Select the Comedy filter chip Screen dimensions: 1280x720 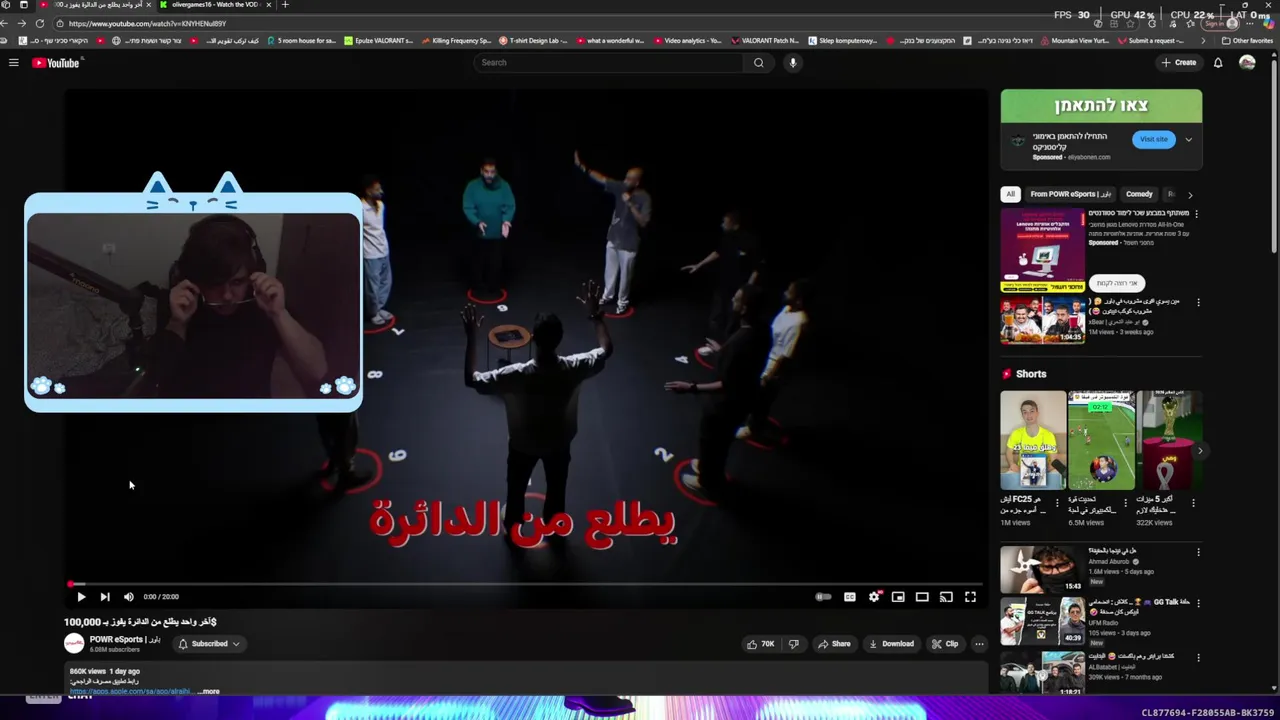tap(1139, 194)
